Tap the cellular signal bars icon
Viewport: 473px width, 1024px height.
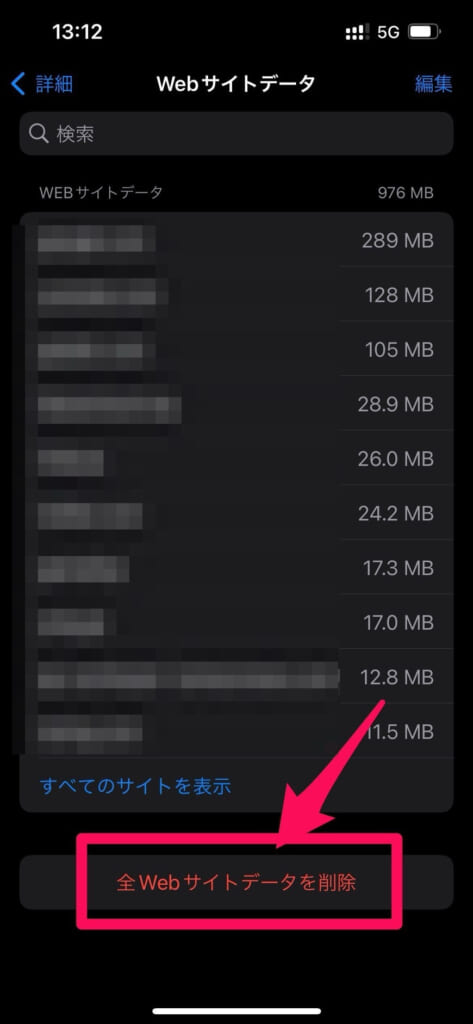[355, 32]
